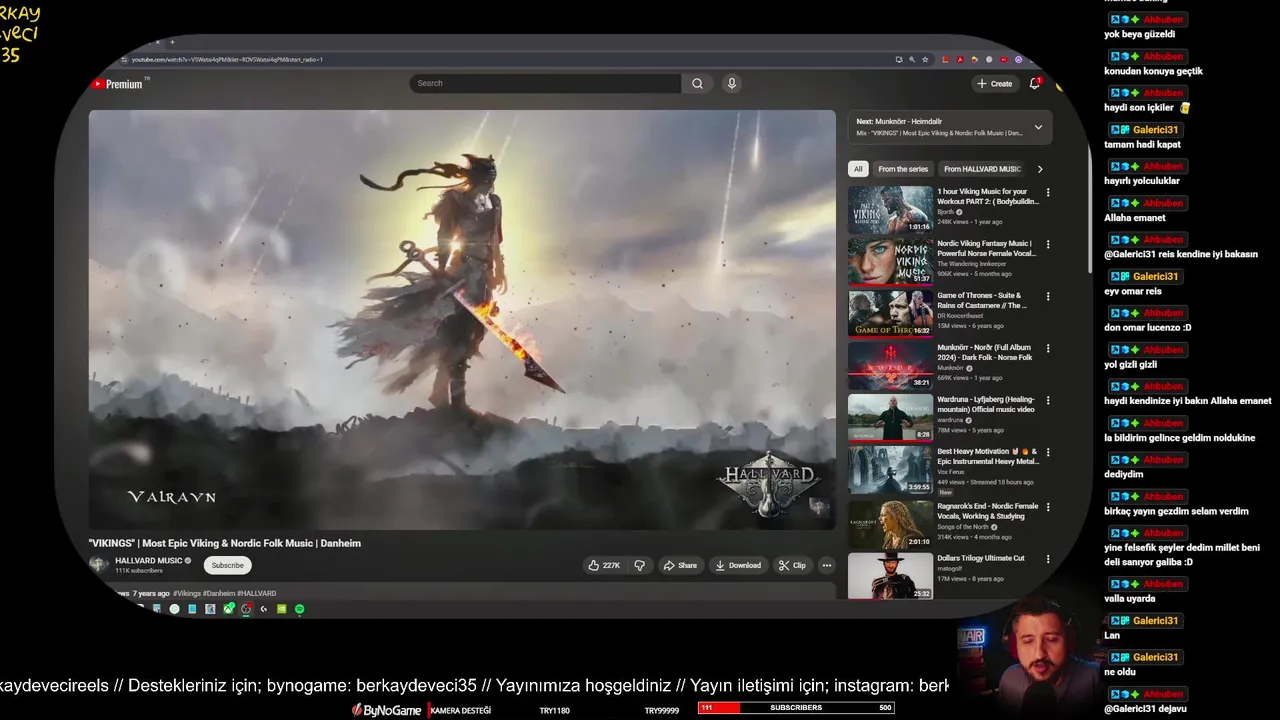Image resolution: width=1280 pixels, height=720 pixels.
Task: Open Wardruna Lyfjaberg official music video title
Action: coord(986,404)
